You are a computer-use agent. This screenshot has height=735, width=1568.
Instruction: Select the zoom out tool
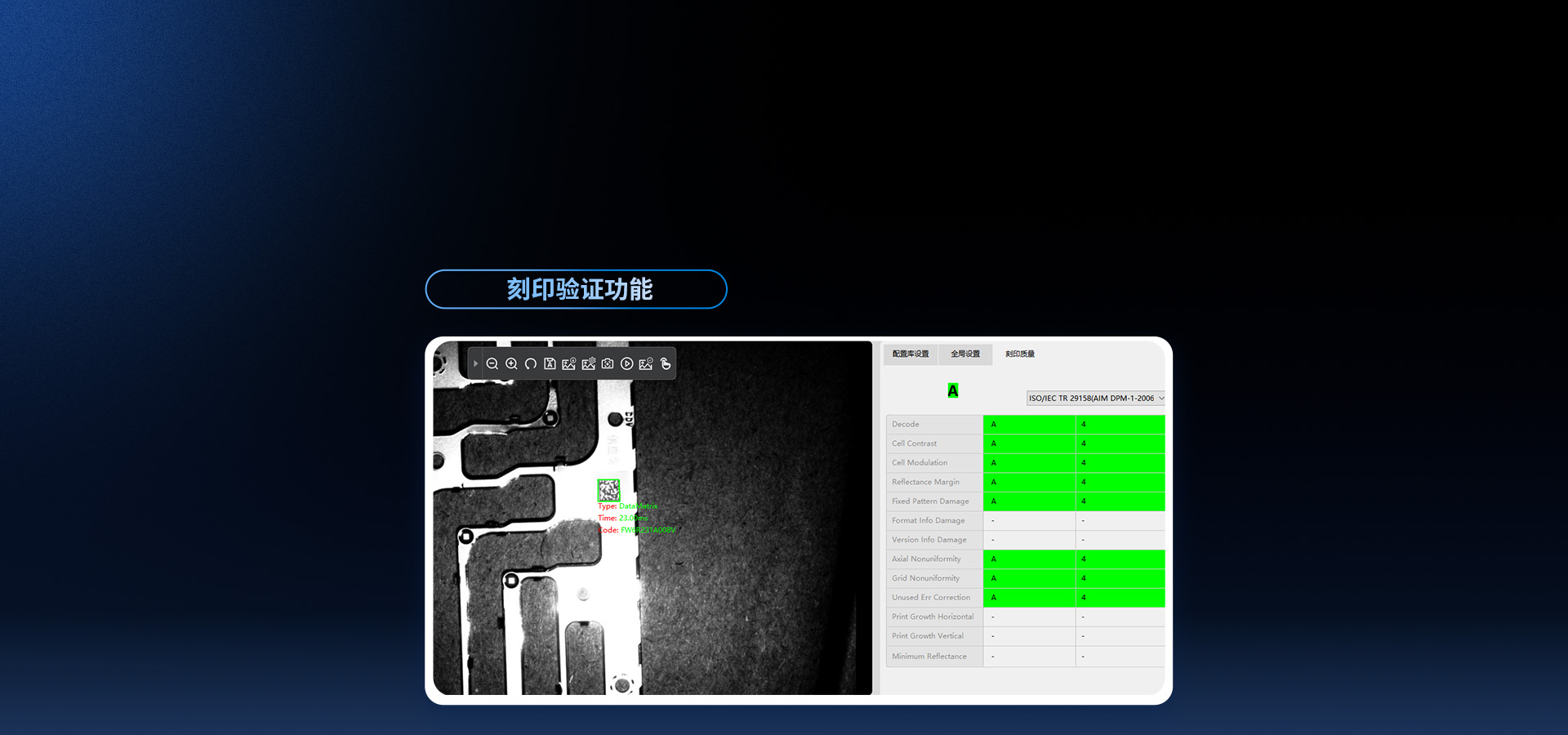click(x=492, y=363)
